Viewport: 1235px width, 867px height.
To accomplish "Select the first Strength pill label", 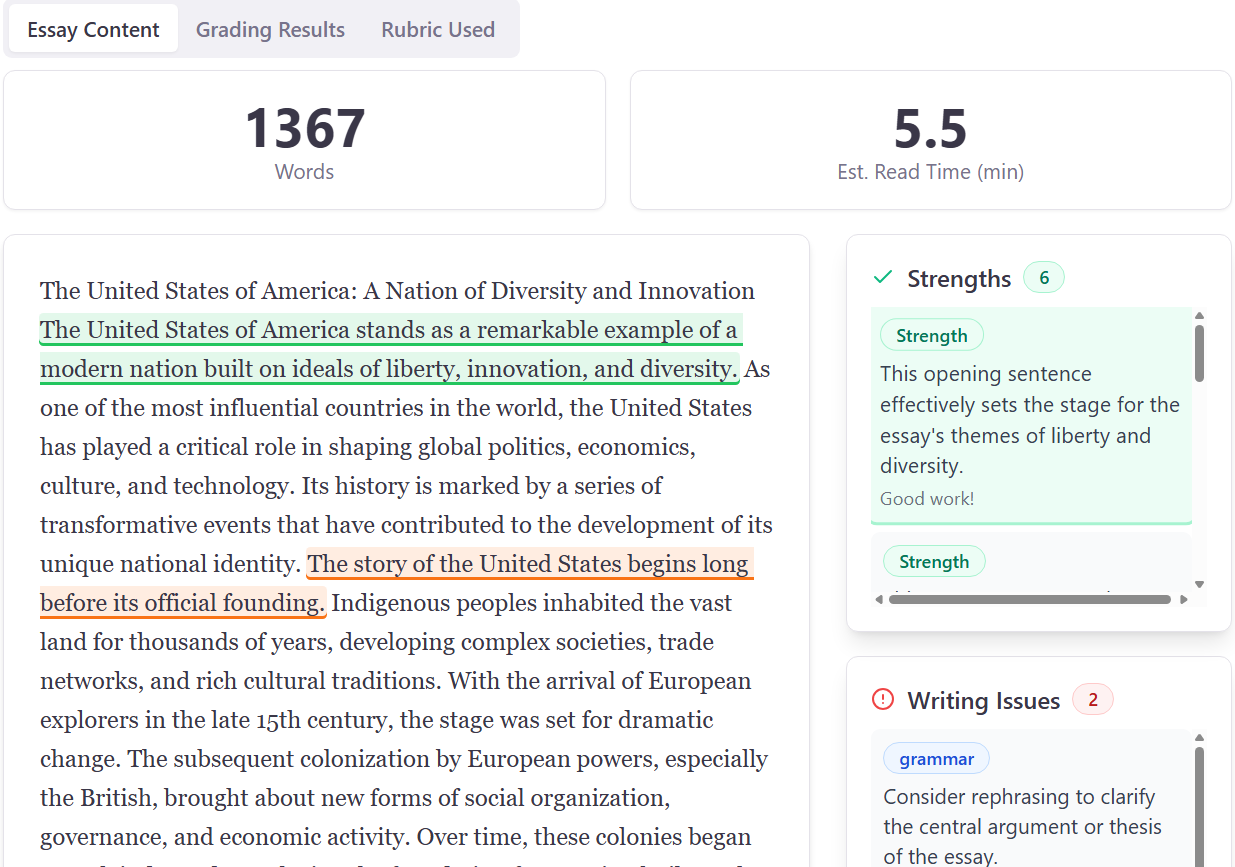I will pyautogui.click(x=931, y=335).
